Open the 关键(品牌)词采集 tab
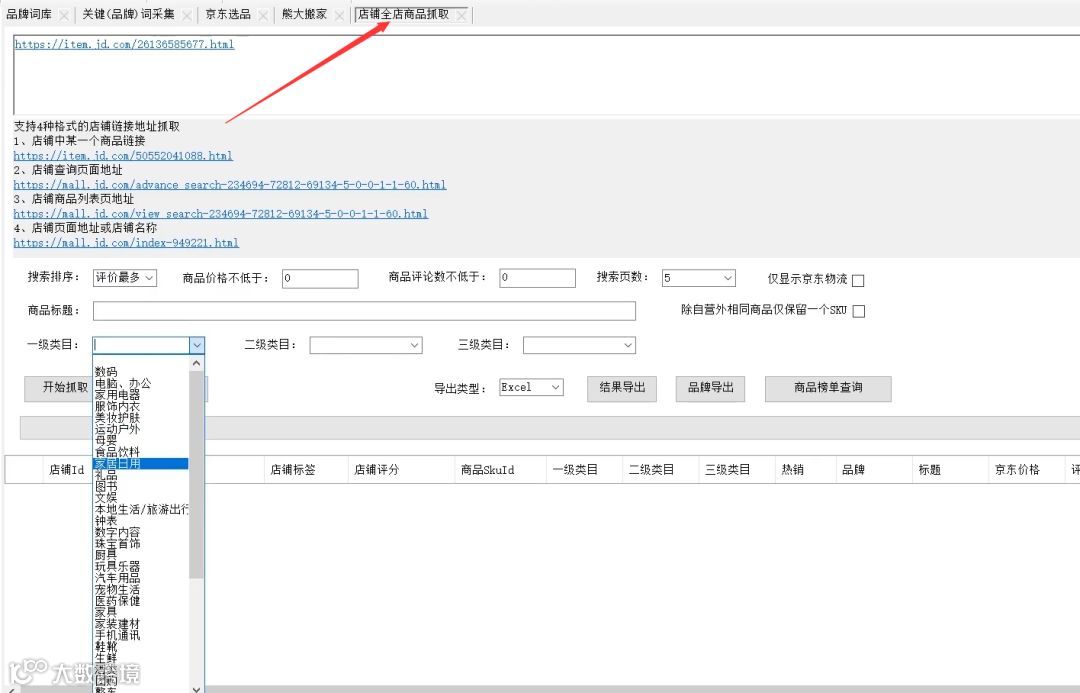The image size is (1080, 693). click(x=128, y=14)
